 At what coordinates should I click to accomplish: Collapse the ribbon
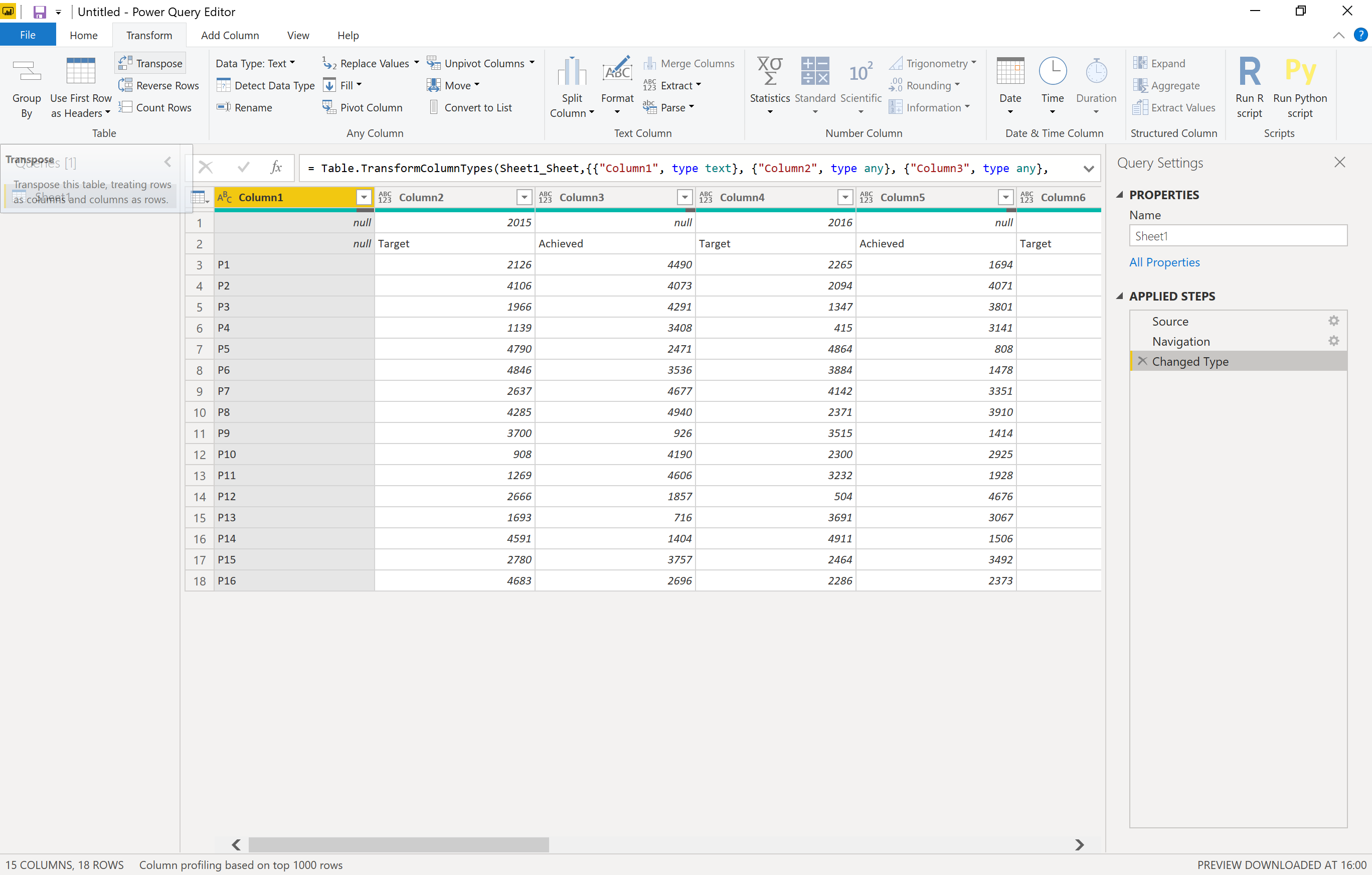coord(1338,35)
